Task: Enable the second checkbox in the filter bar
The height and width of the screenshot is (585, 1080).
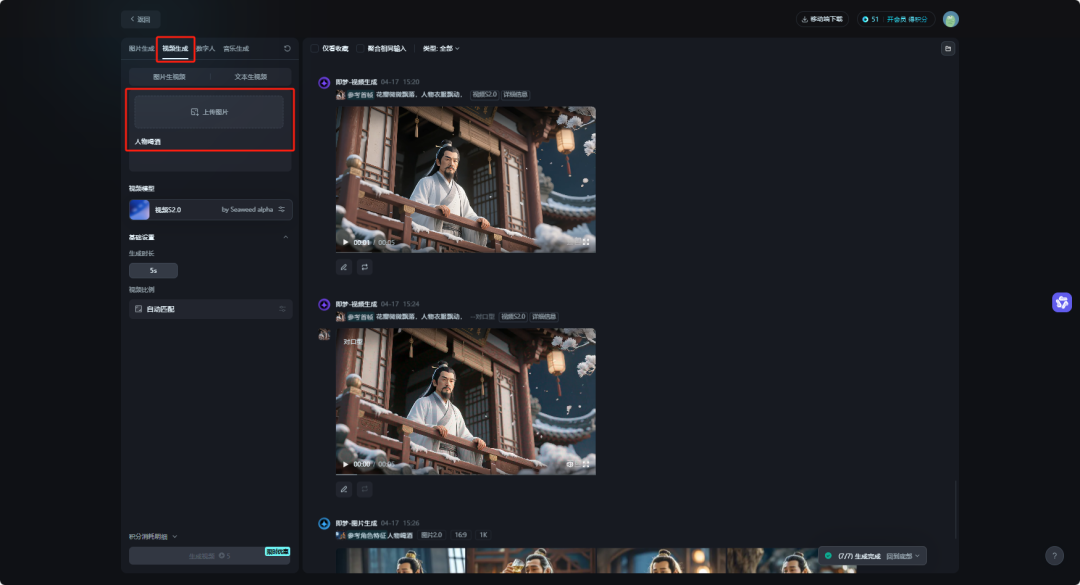Action: pos(361,48)
